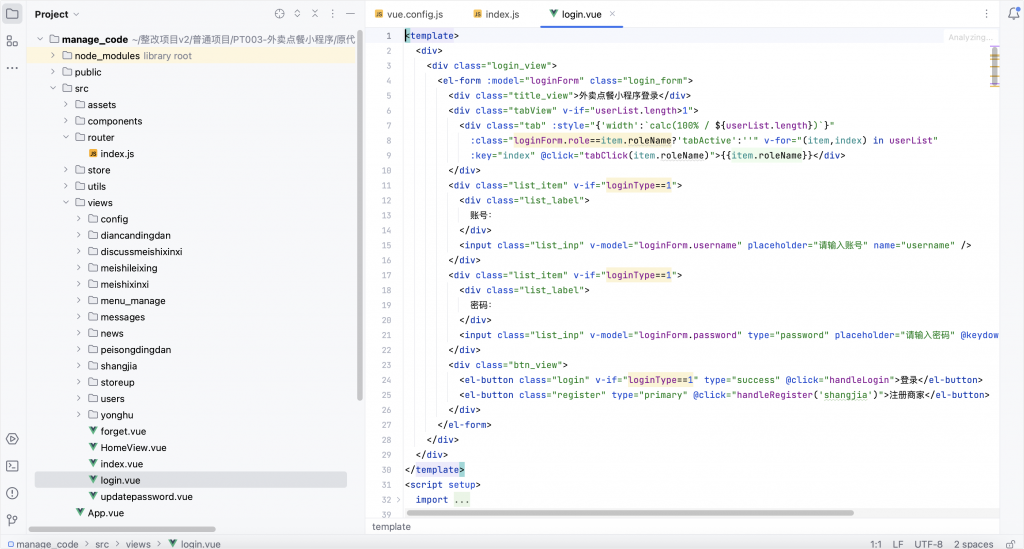Open the Problems tool window icon
Screen dimensions: 1024x549
(12, 493)
